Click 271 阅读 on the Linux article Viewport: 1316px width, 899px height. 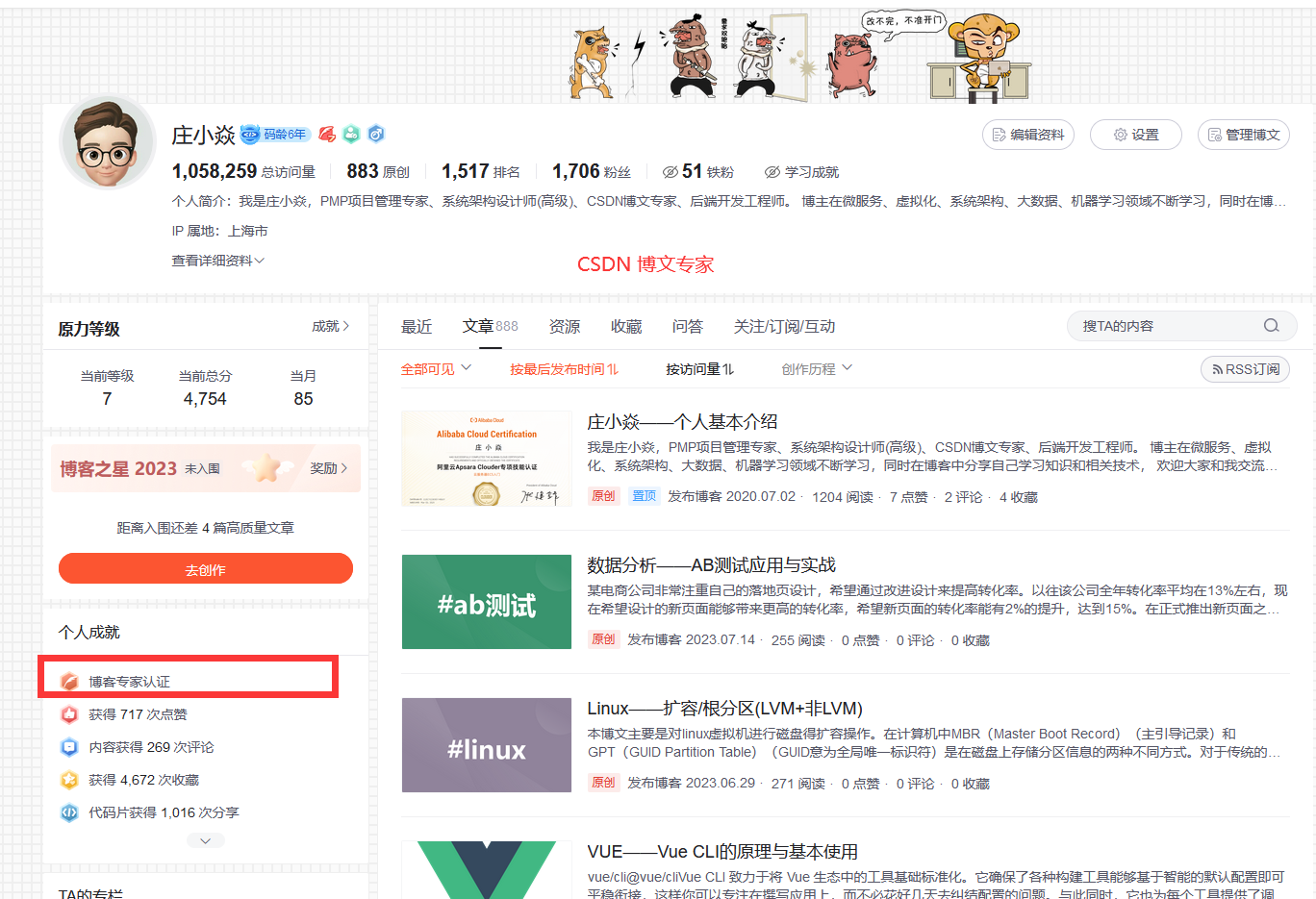click(x=798, y=784)
